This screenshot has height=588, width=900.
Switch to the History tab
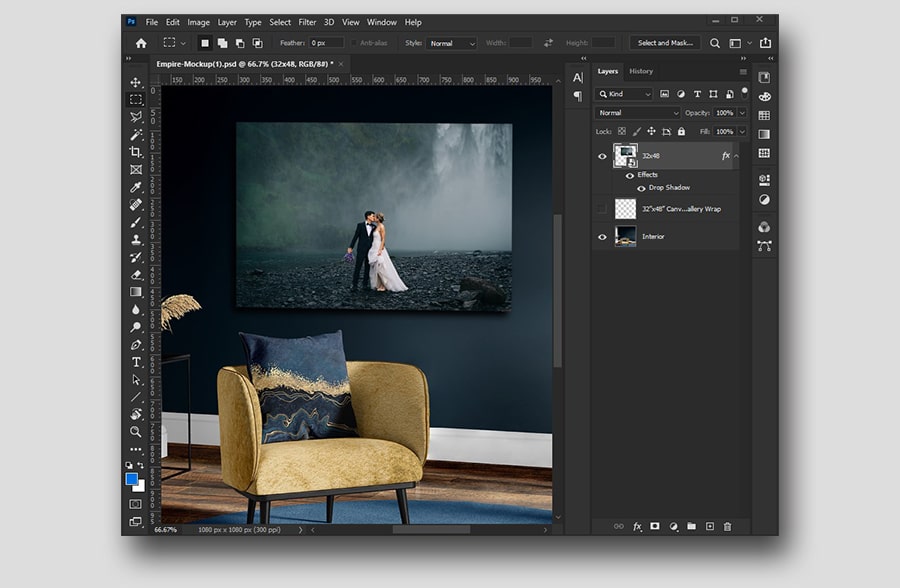click(641, 71)
